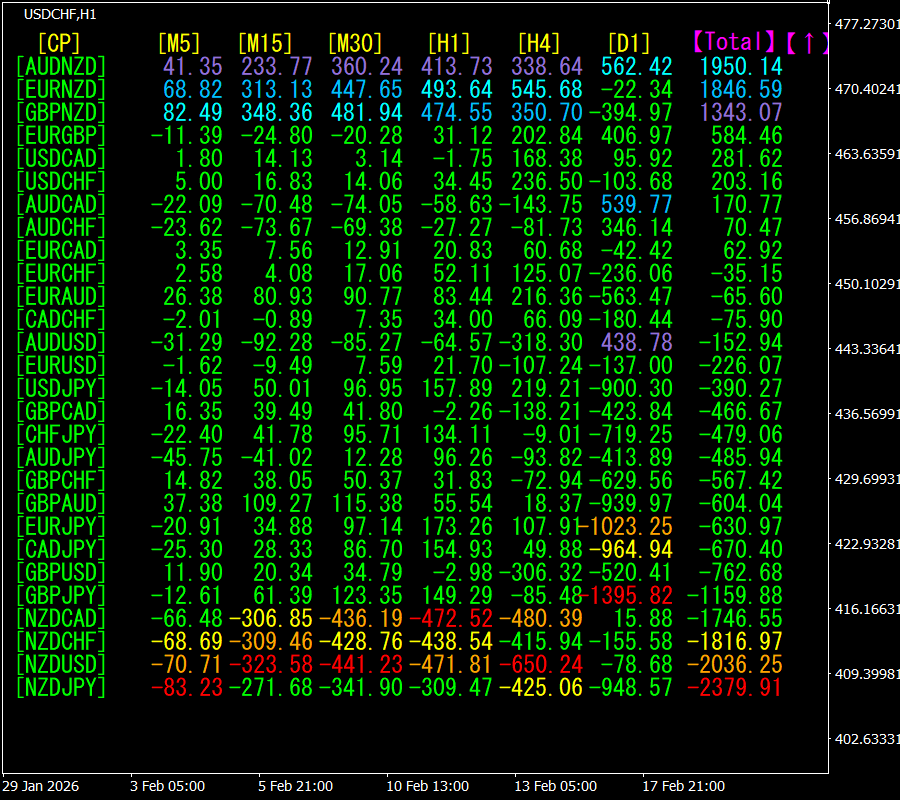Click NZDUSD H4 value -650.24
The height and width of the screenshot is (800, 900).
(x=541, y=664)
